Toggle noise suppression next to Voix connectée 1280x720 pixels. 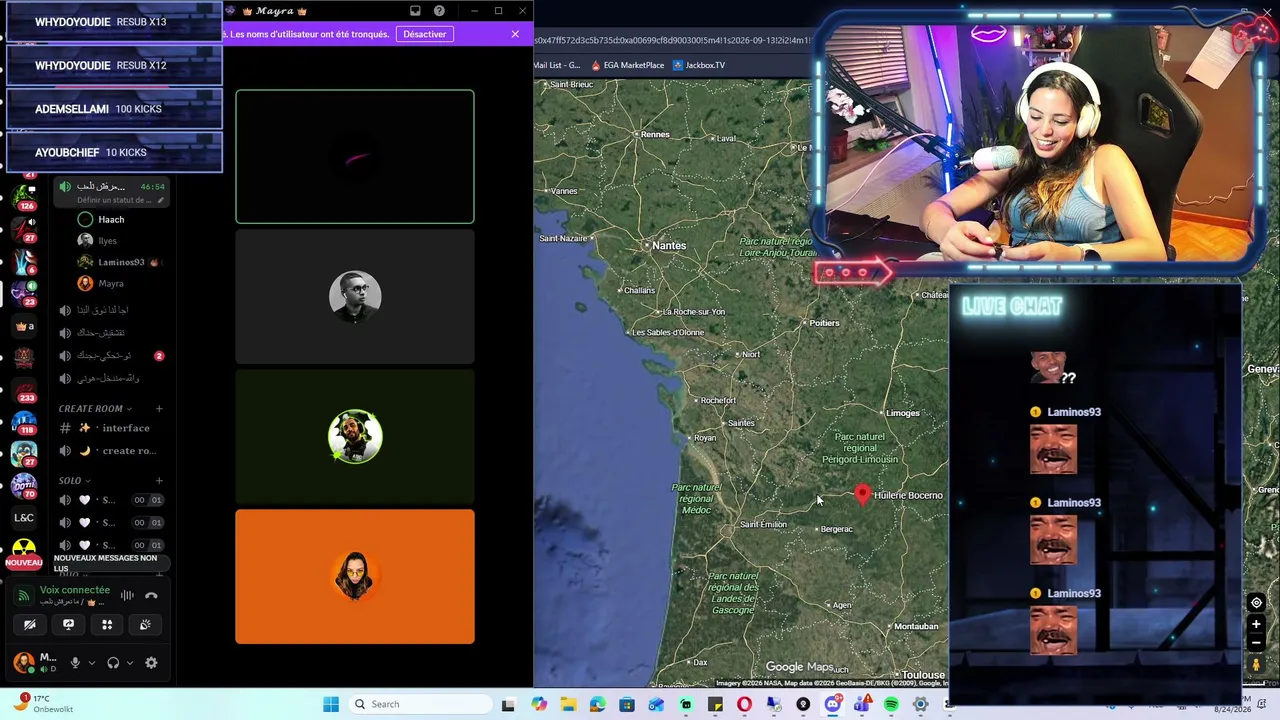[x=127, y=596]
